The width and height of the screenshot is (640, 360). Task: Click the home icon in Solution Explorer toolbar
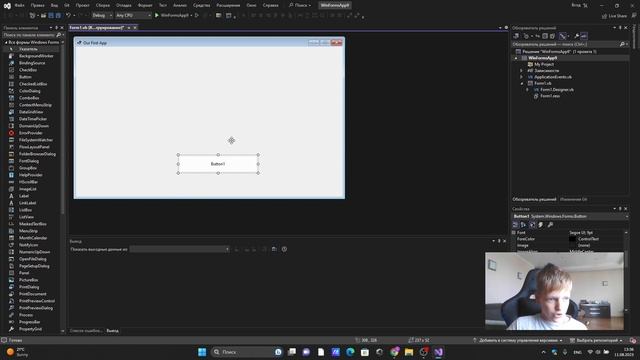click(516, 36)
